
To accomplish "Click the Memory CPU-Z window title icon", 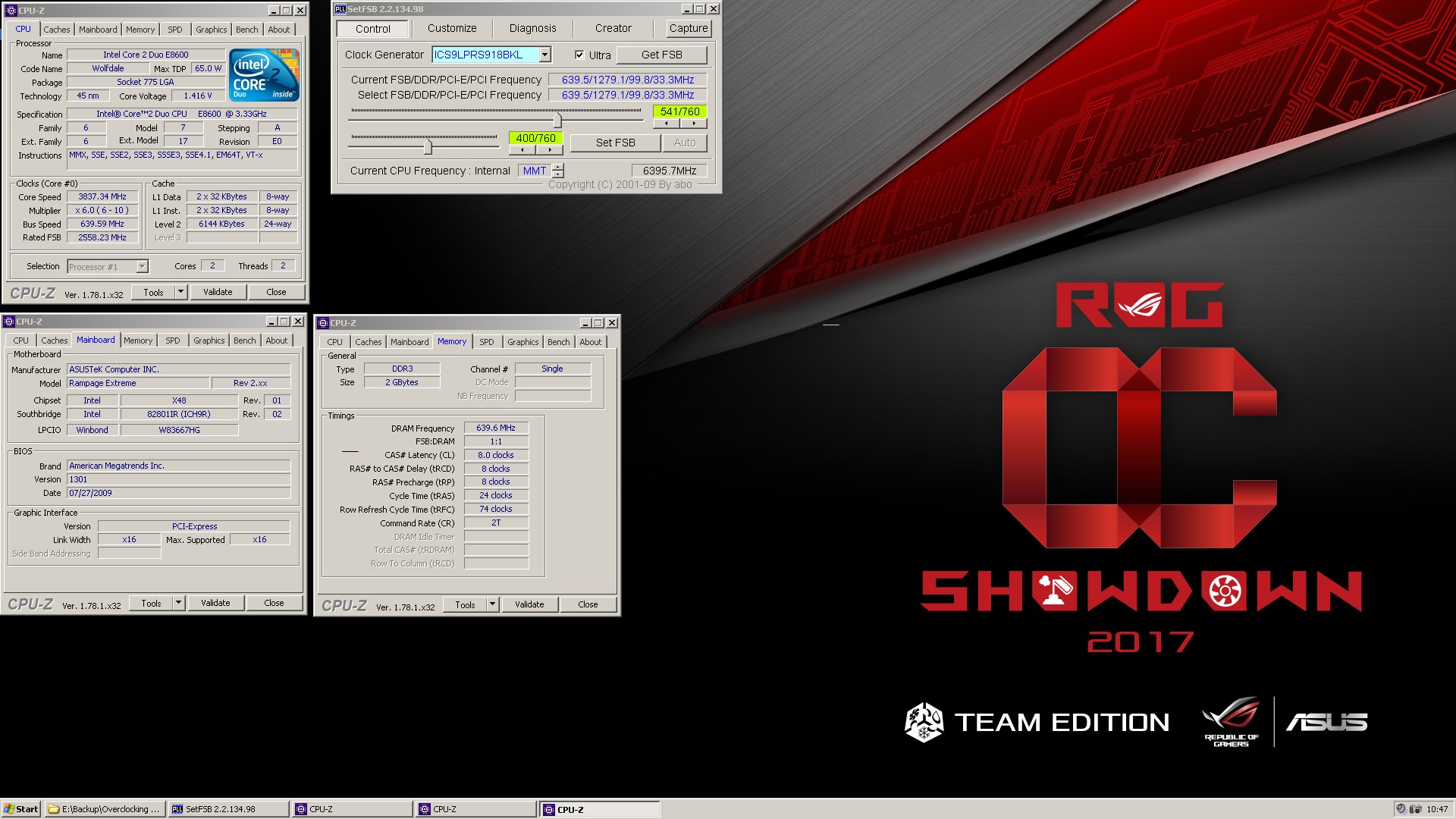I will (x=323, y=323).
